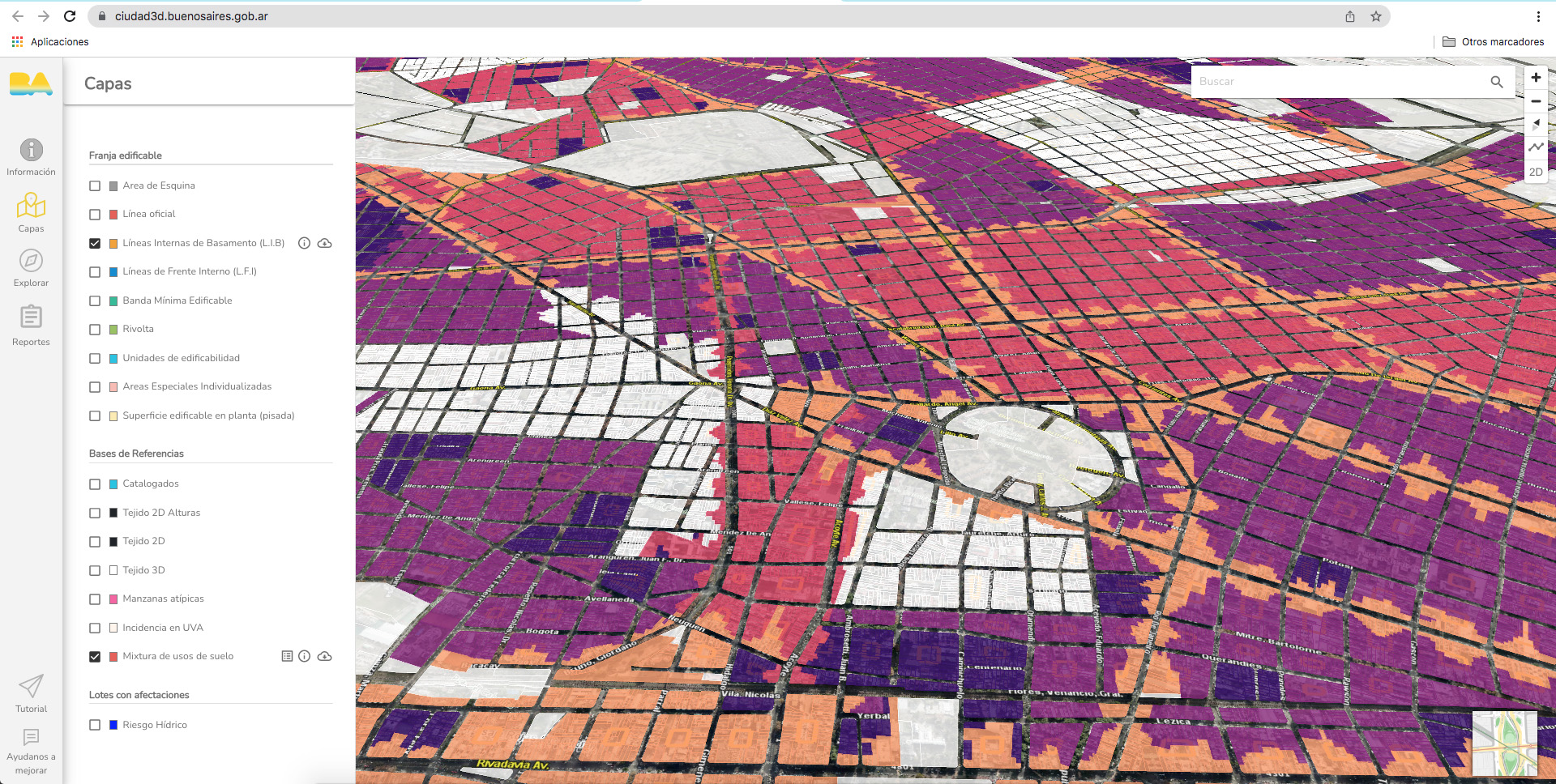
Task: Zoom out of the map
Action: click(1536, 101)
